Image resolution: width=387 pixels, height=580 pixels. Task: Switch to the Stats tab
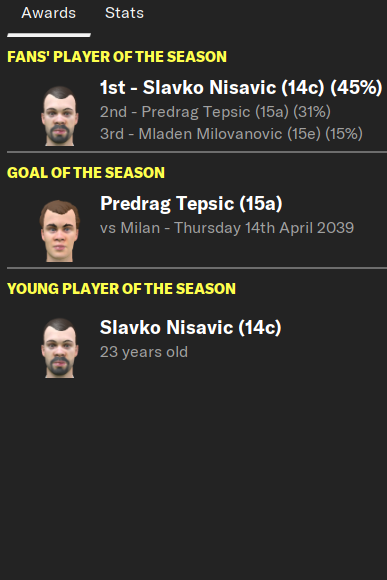[x=124, y=13]
